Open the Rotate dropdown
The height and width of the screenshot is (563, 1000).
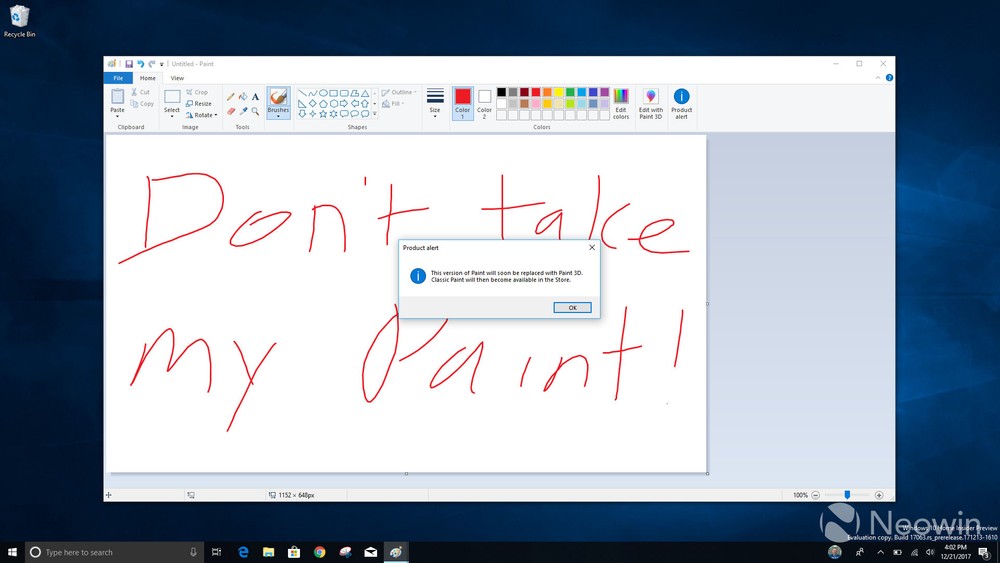pyautogui.click(x=202, y=115)
